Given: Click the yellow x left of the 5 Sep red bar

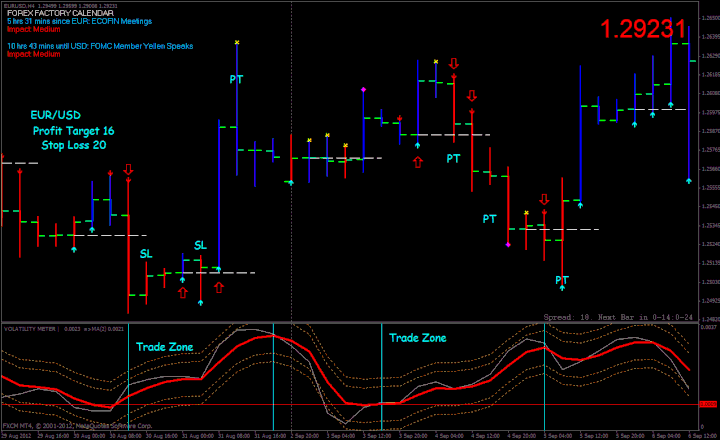Looking at the screenshot, I should [x=526, y=213].
